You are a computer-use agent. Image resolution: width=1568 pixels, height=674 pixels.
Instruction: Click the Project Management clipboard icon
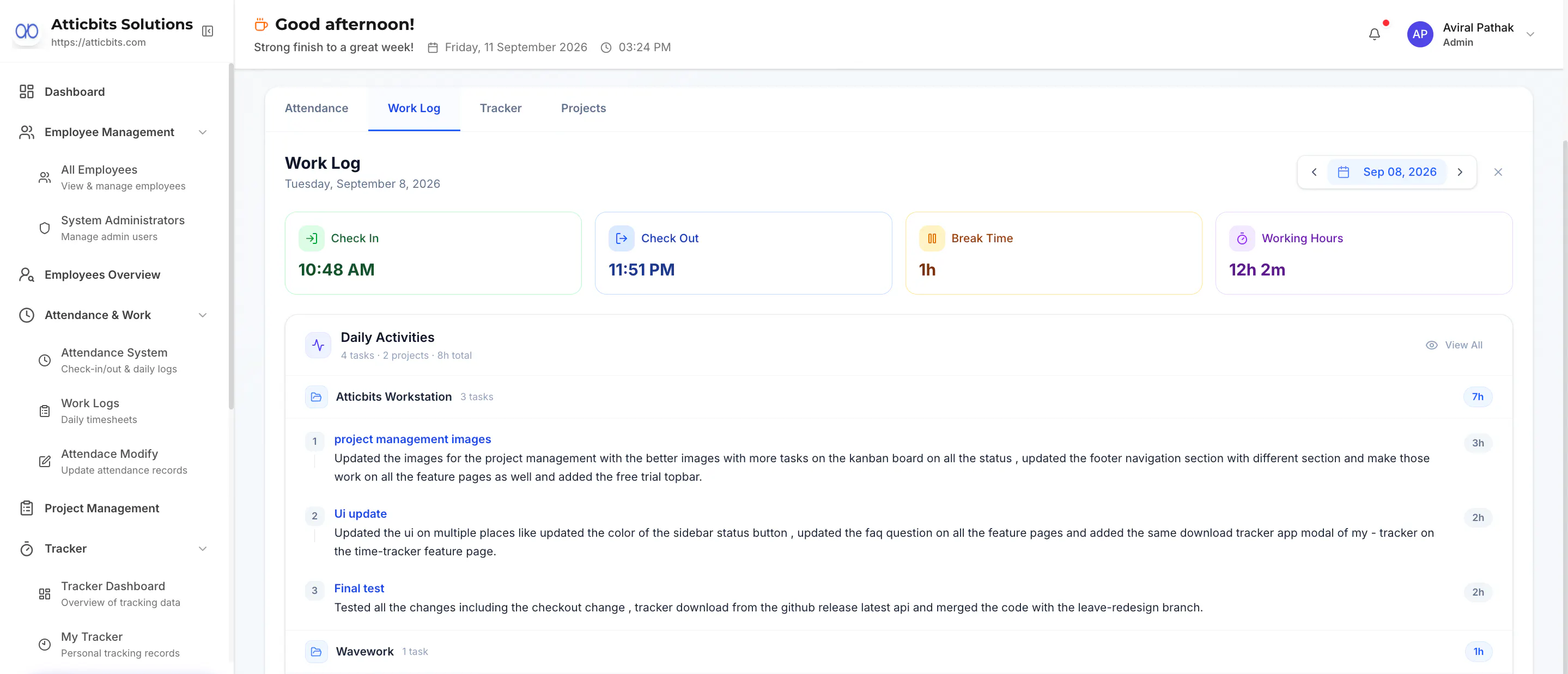[27, 508]
